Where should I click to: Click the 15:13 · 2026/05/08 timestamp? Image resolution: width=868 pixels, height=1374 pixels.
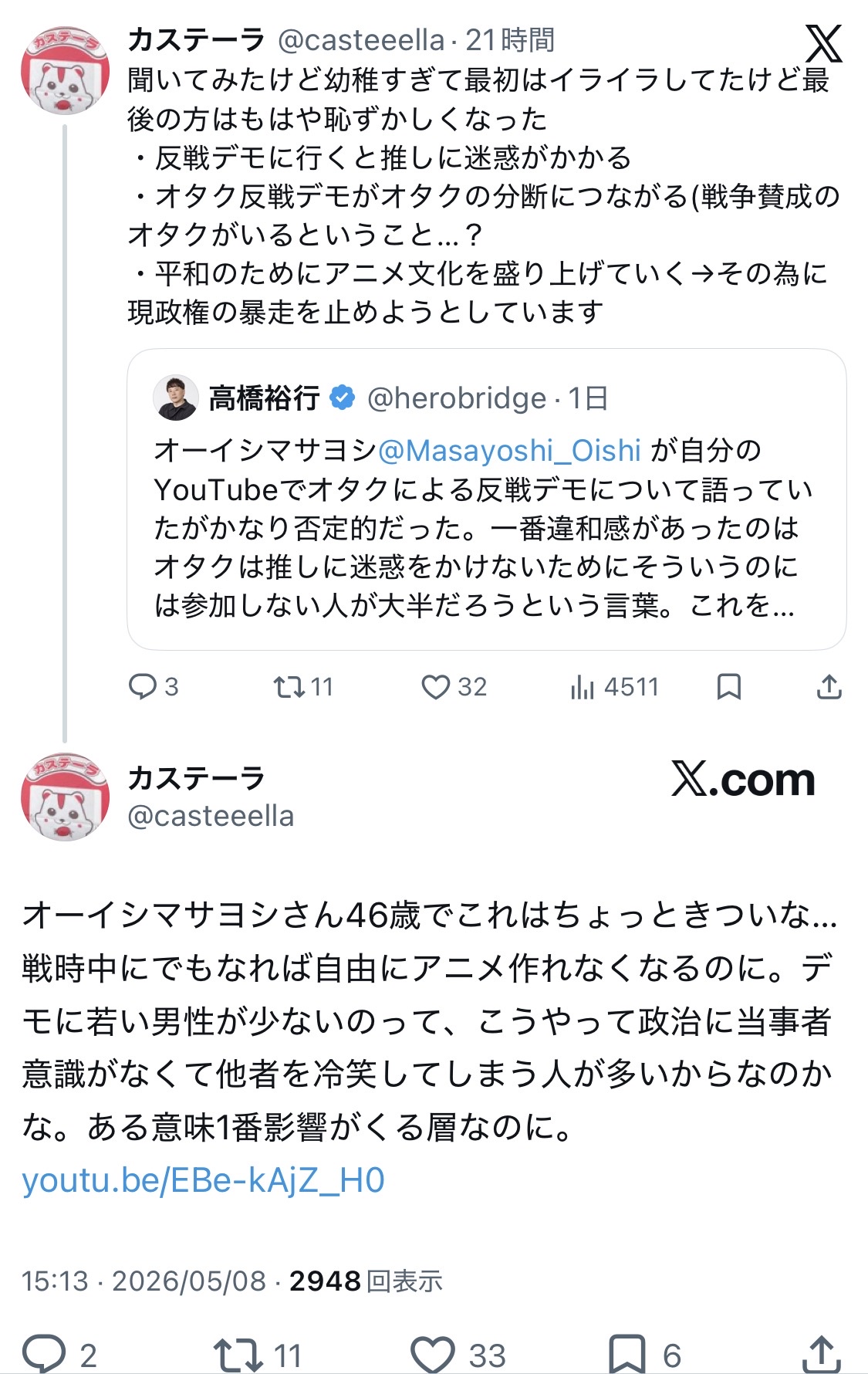(144, 1281)
